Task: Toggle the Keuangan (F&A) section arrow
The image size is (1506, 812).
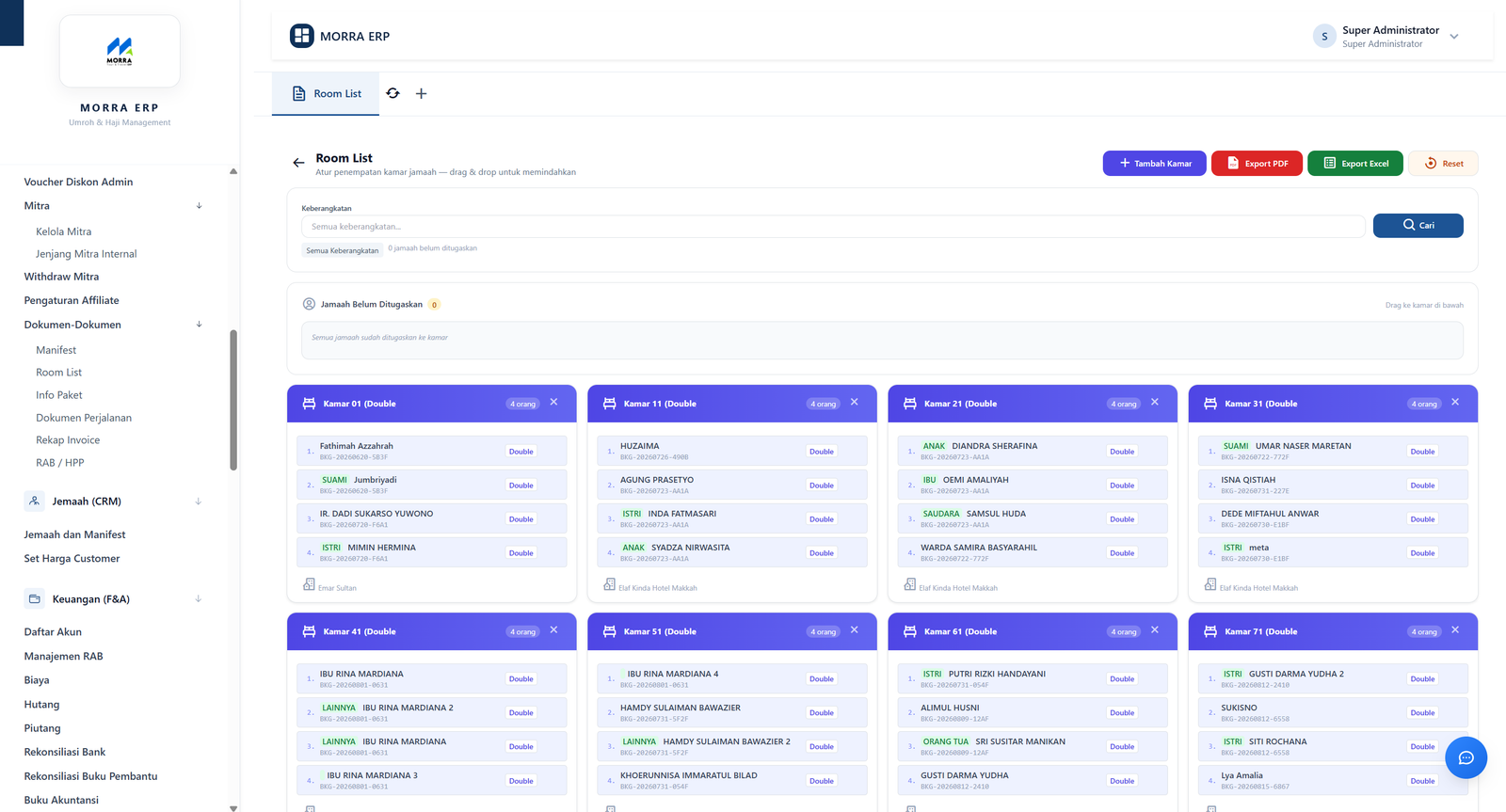Action: 199,599
